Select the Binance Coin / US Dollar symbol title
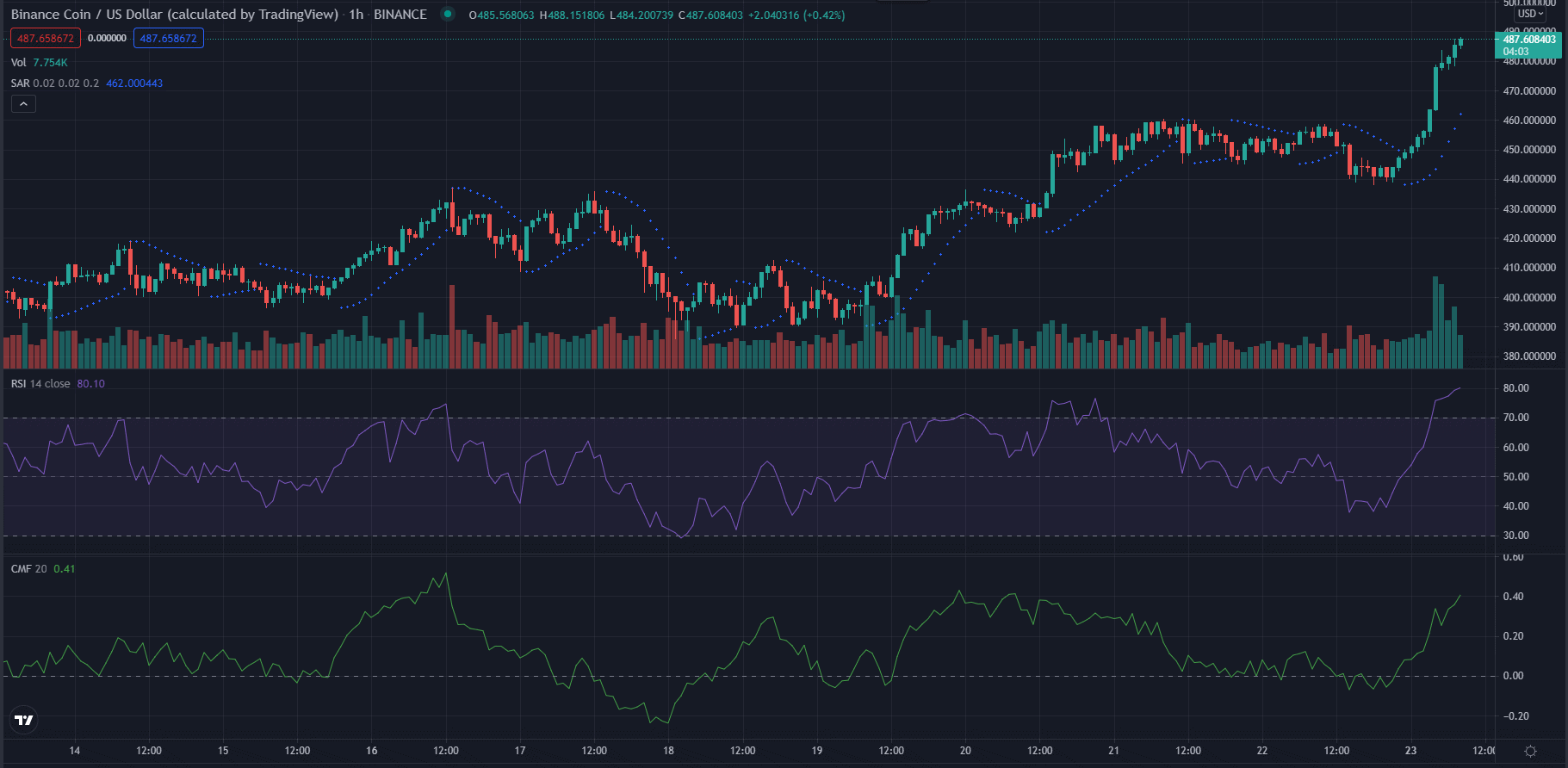Viewport: 1568px width, 768px height. coord(175,15)
